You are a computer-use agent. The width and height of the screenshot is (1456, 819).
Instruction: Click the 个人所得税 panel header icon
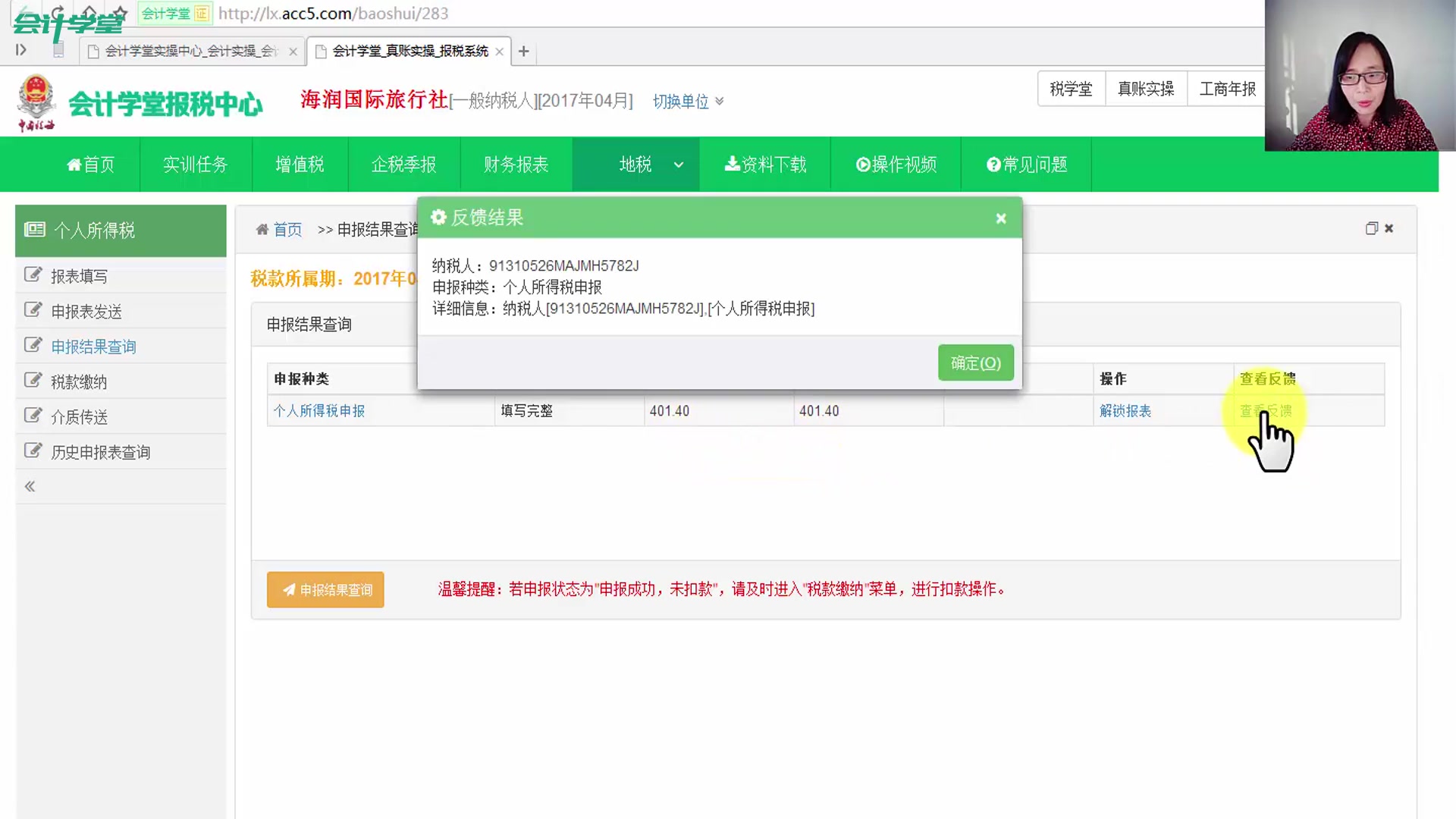[35, 230]
